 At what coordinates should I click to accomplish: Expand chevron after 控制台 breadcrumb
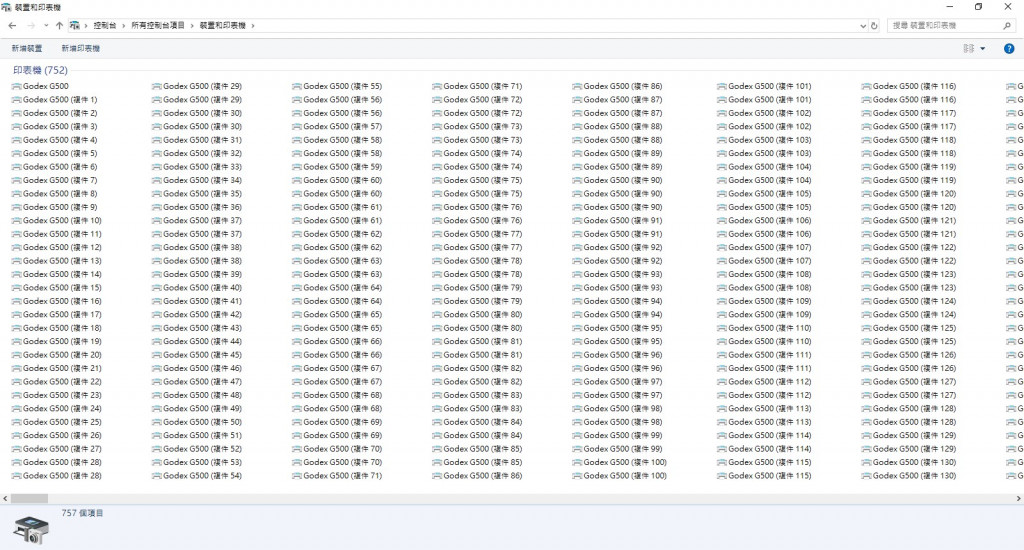click(x=123, y=25)
